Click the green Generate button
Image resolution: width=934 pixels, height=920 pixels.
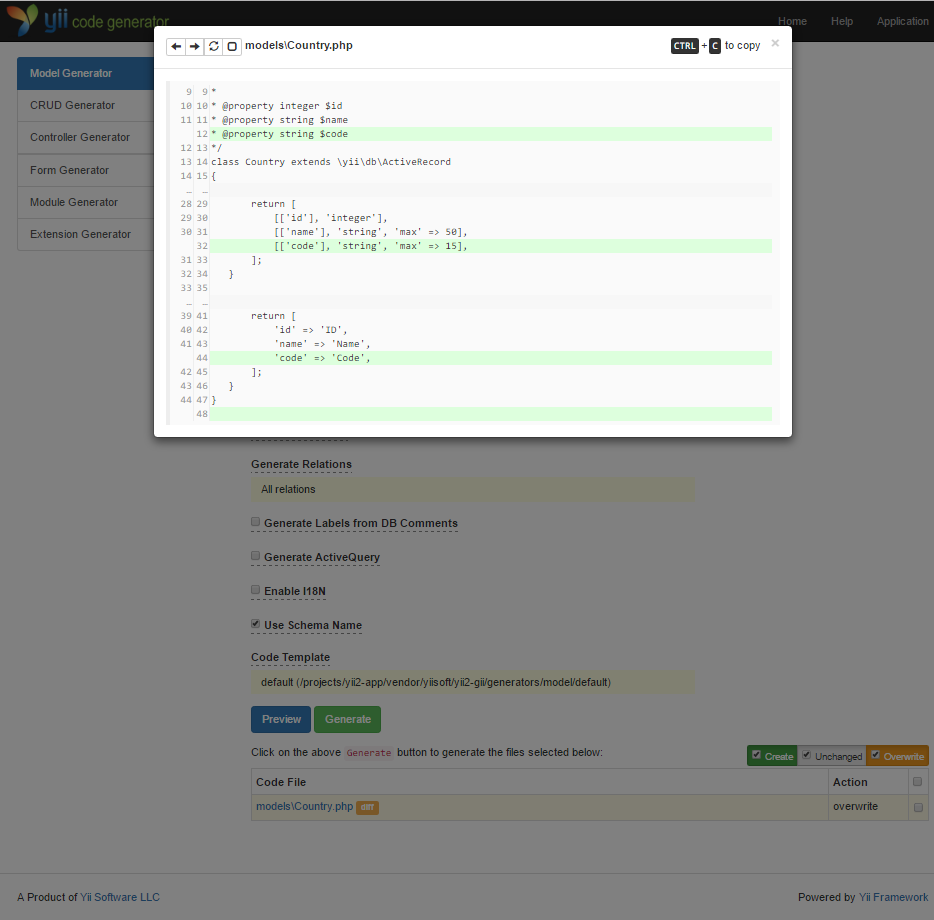348,719
